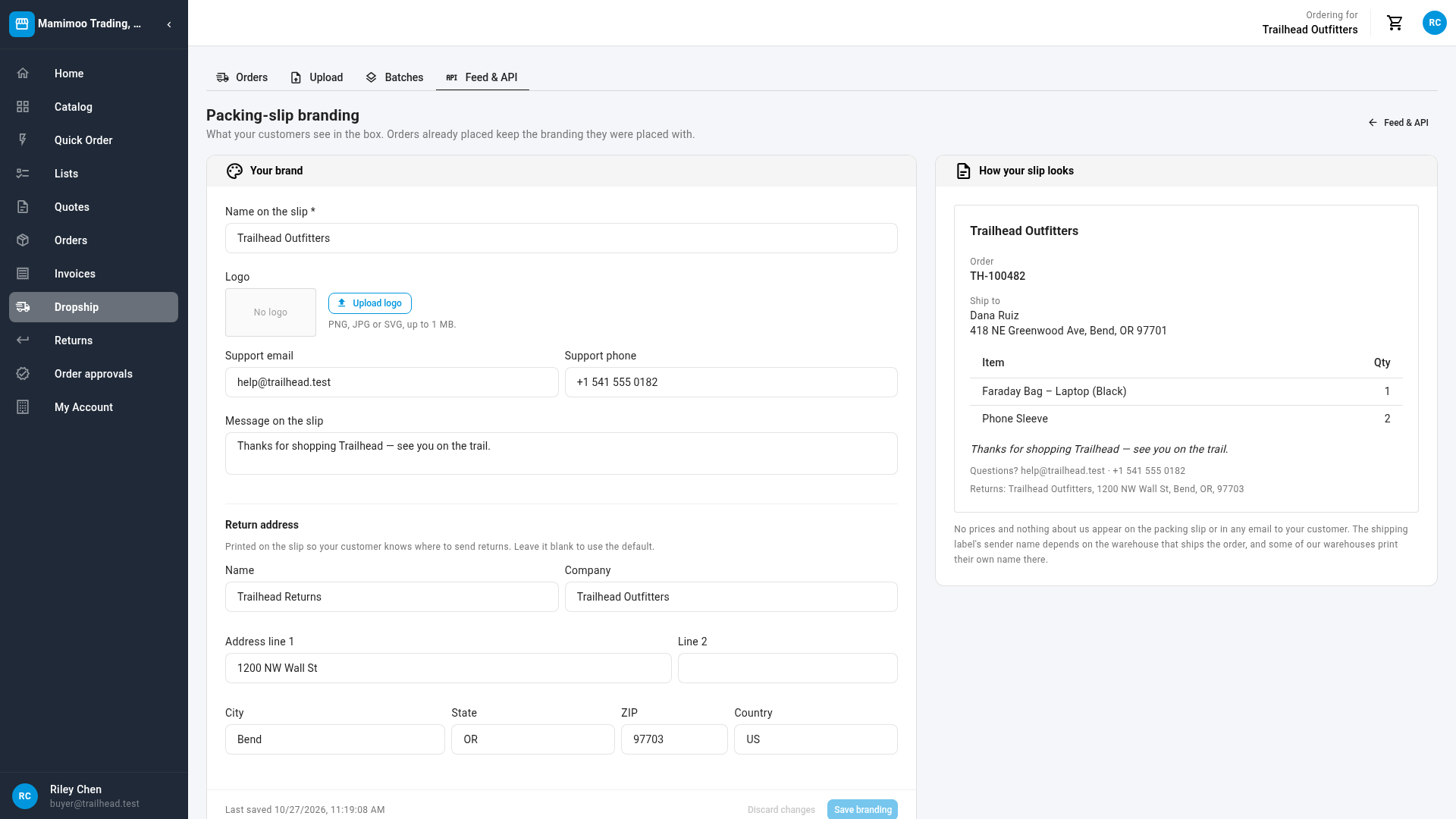Click the Catalog grid icon
1456x819 pixels.
point(23,107)
